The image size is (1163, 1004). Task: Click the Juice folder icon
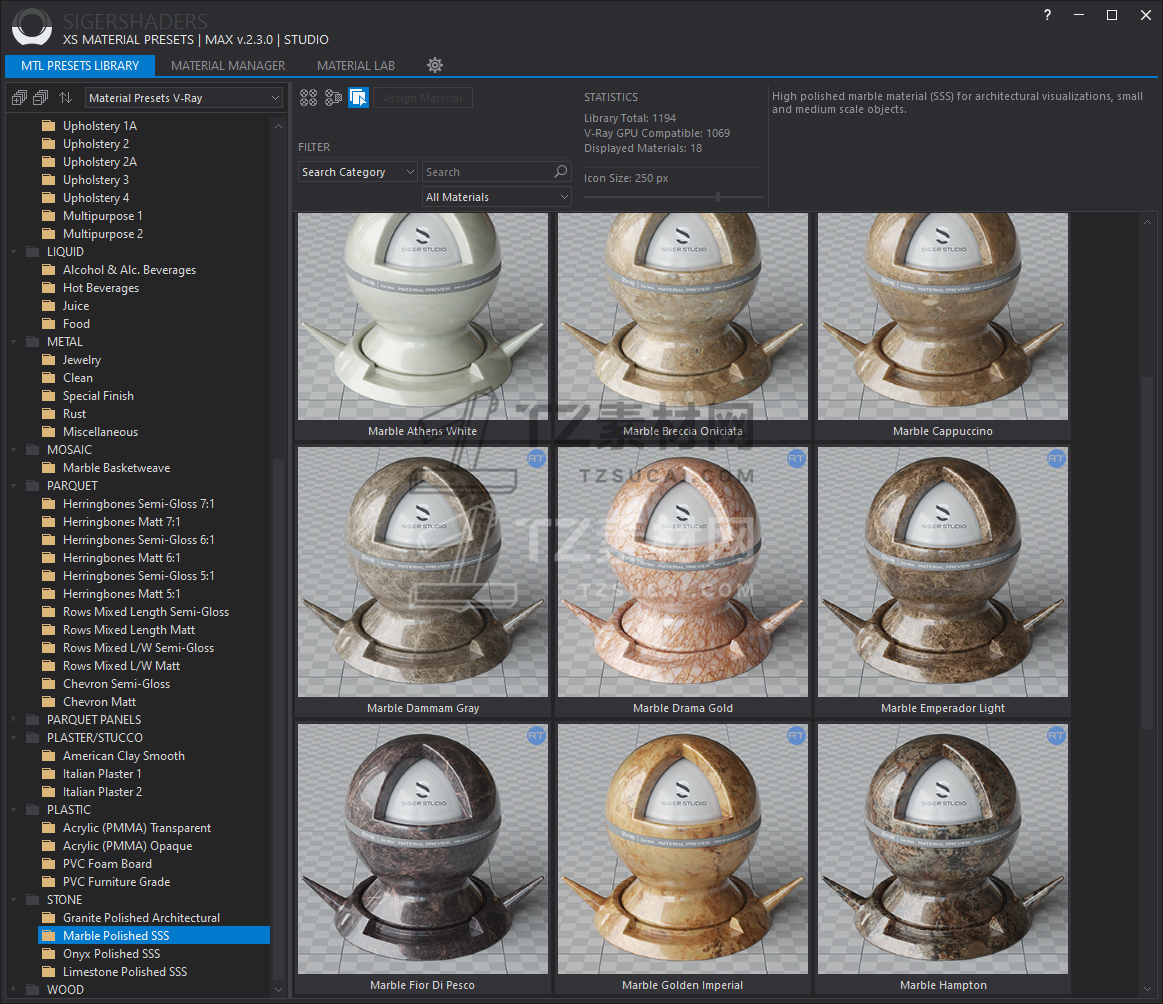coord(49,306)
